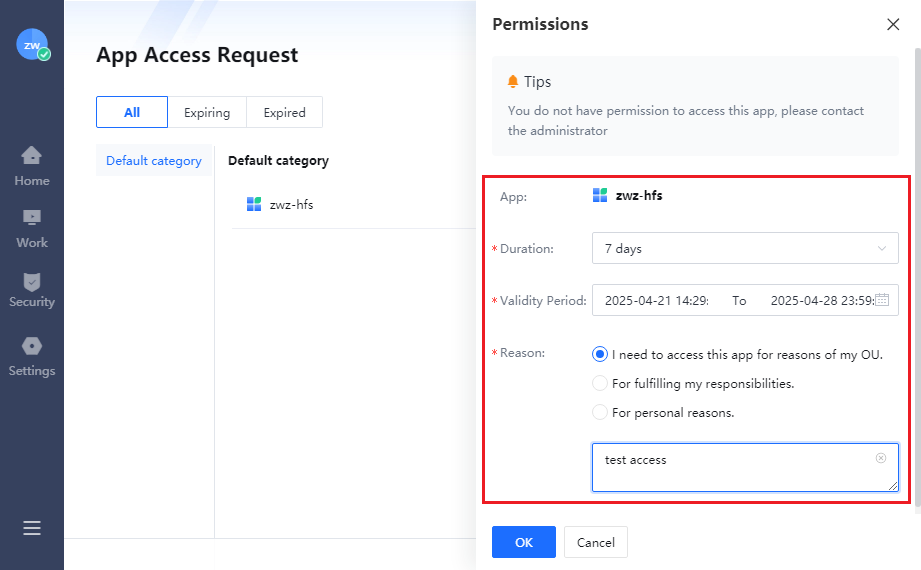
Task: Toggle the hamburger menu at sidebar bottom
Action: (32, 528)
